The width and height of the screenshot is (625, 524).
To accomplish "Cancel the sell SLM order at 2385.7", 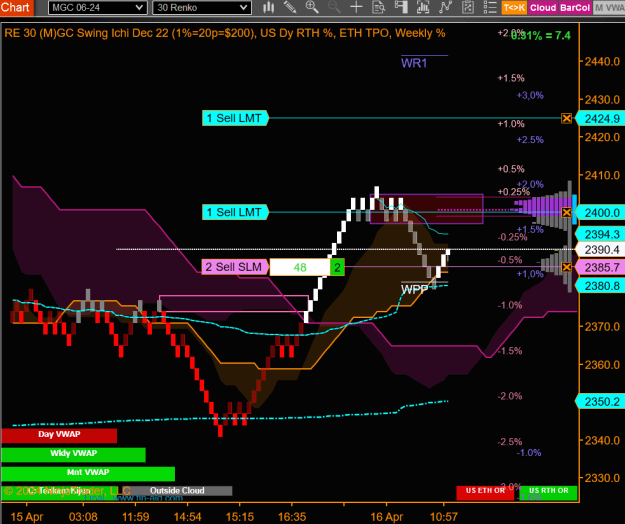I will 566,267.
